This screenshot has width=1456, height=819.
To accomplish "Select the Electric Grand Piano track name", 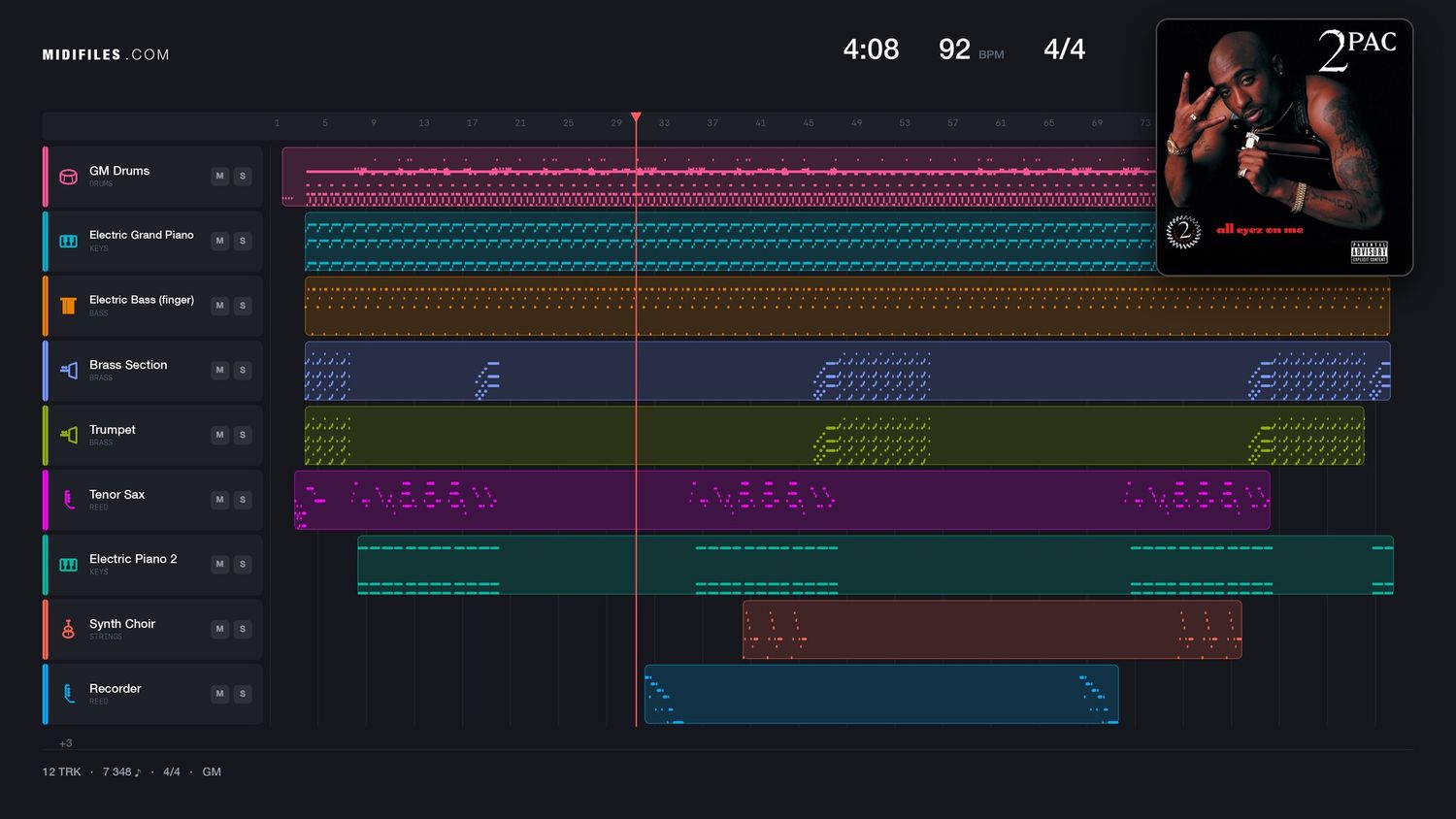I will click(142, 235).
